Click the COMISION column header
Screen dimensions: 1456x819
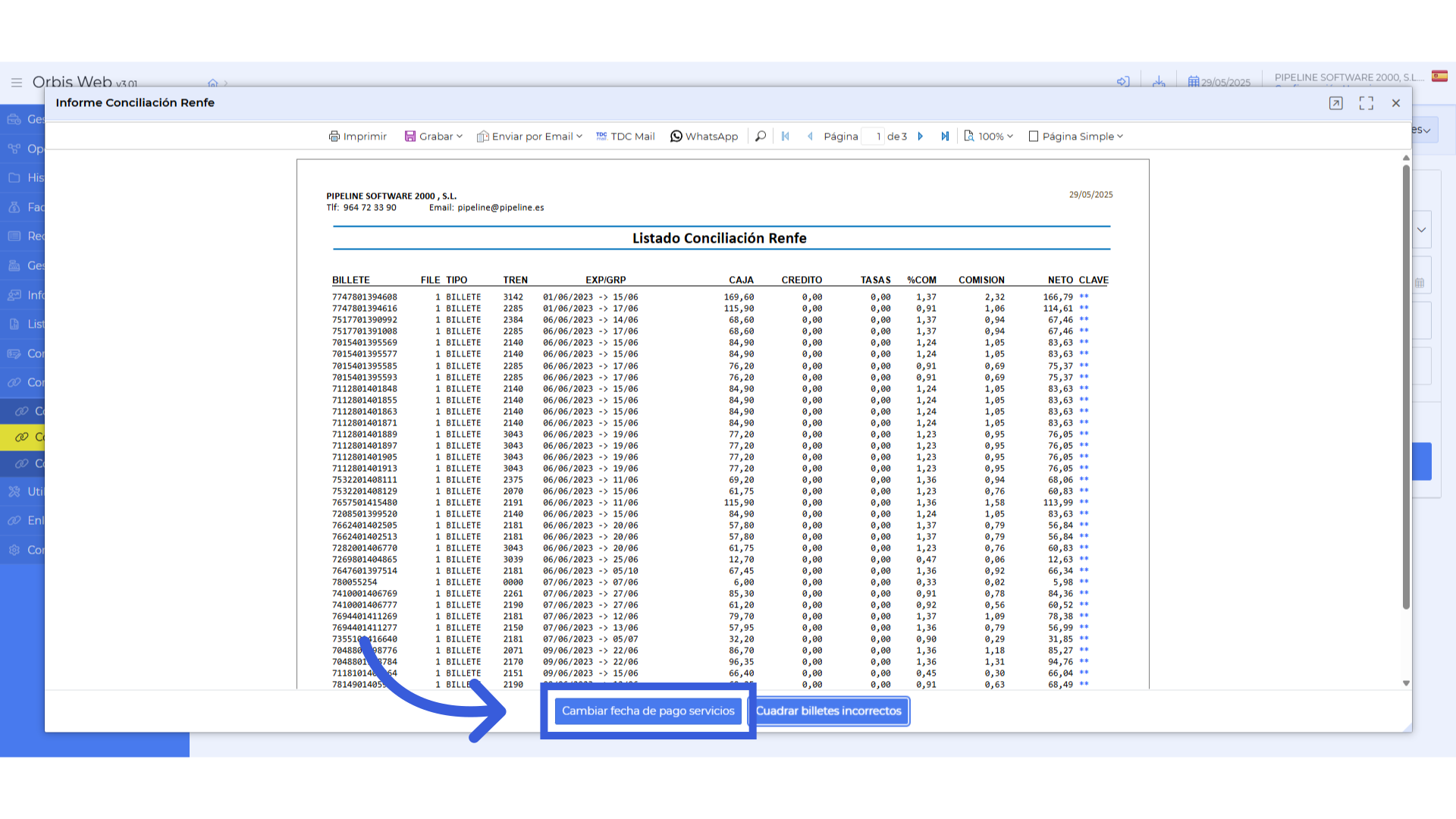pos(981,280)
